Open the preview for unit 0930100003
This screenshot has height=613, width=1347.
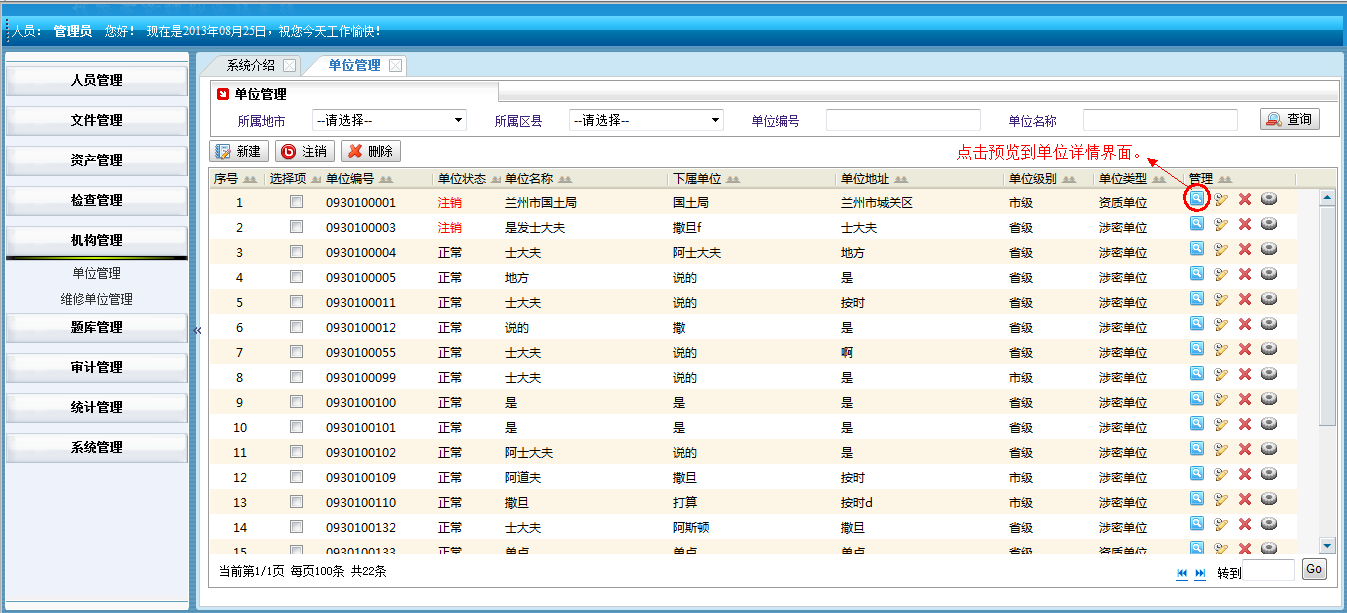[x=1196, y=223]
